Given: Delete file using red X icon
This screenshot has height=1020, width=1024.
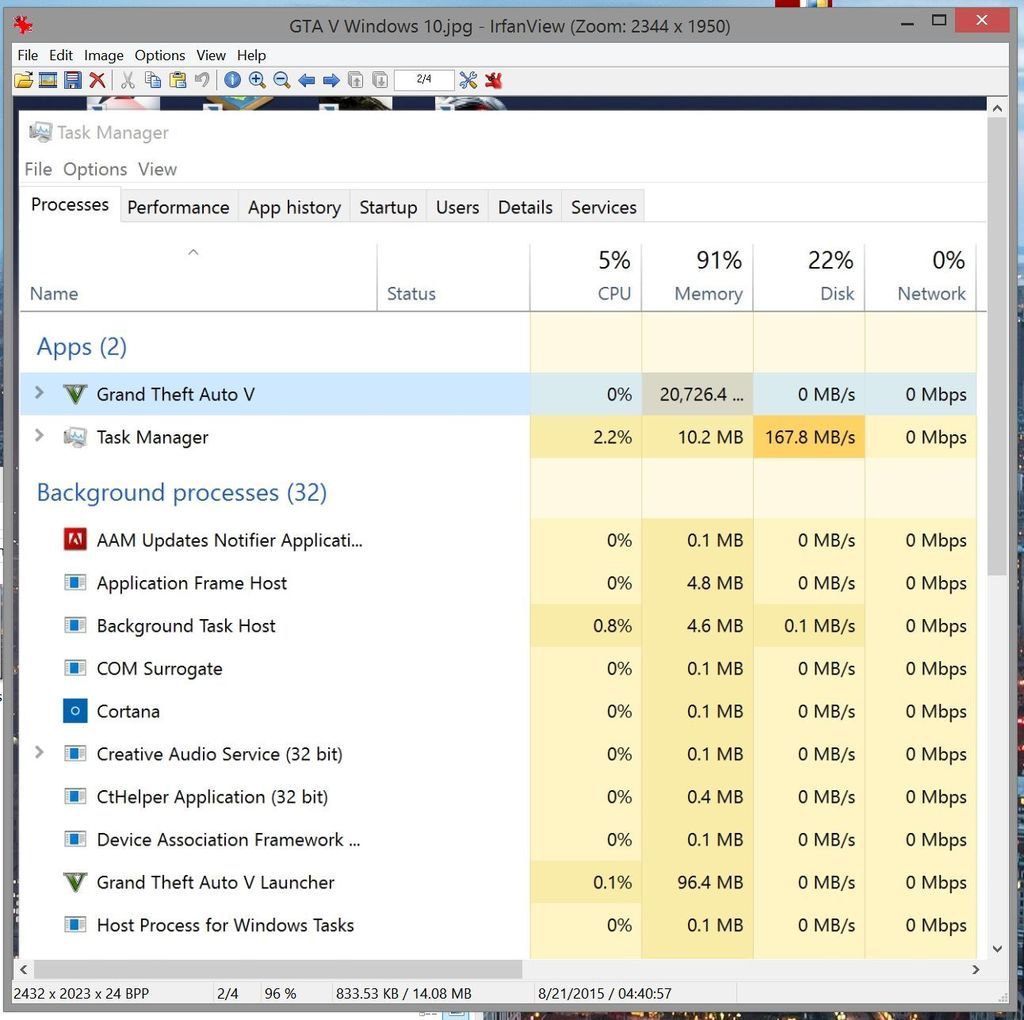Looking at the screenshot, I should (x=97, y=80).
